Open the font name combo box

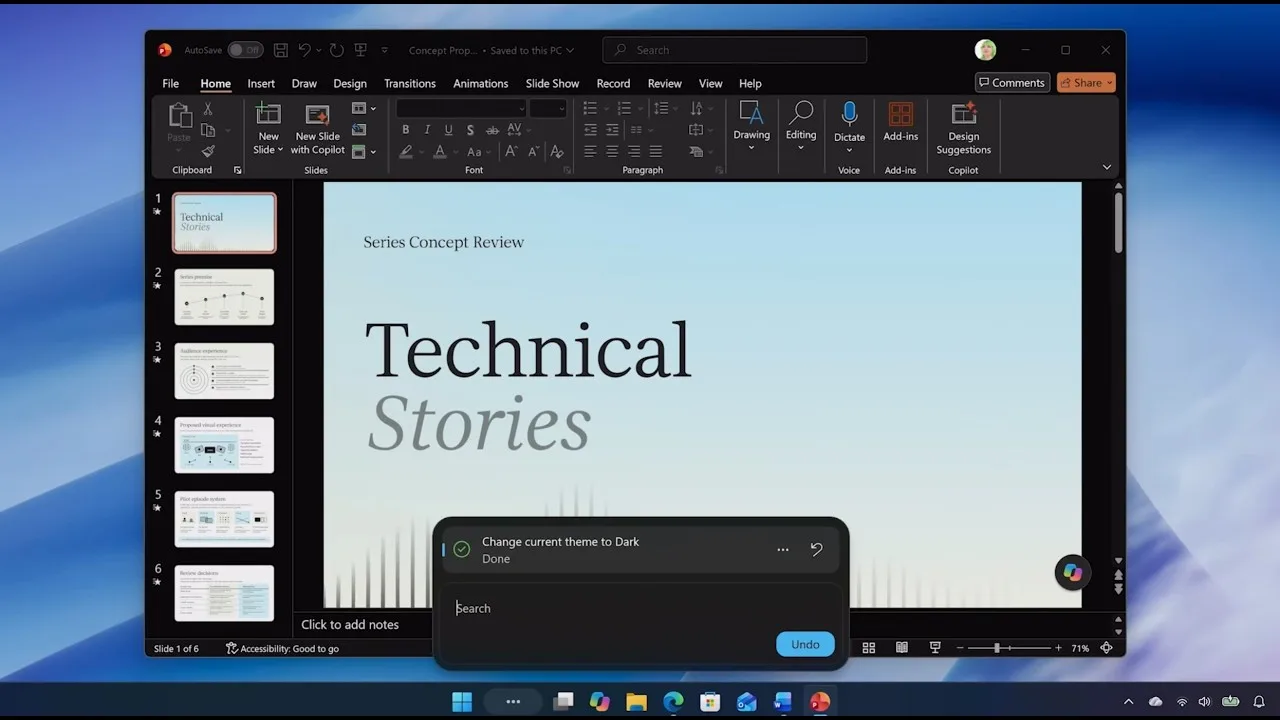(x=461, y=108)
